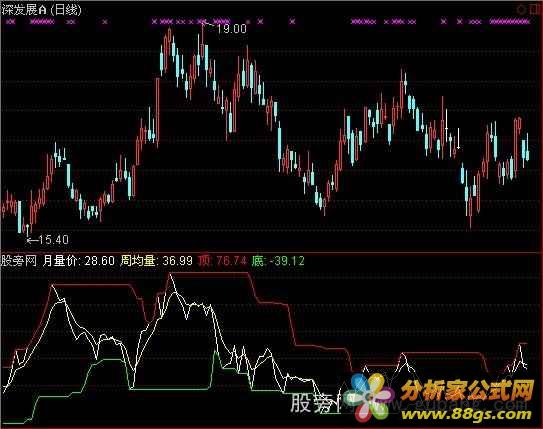543x429 pixels.
Task: Click the arrow pointing to 15.40 low
Action: click(32, 240)
